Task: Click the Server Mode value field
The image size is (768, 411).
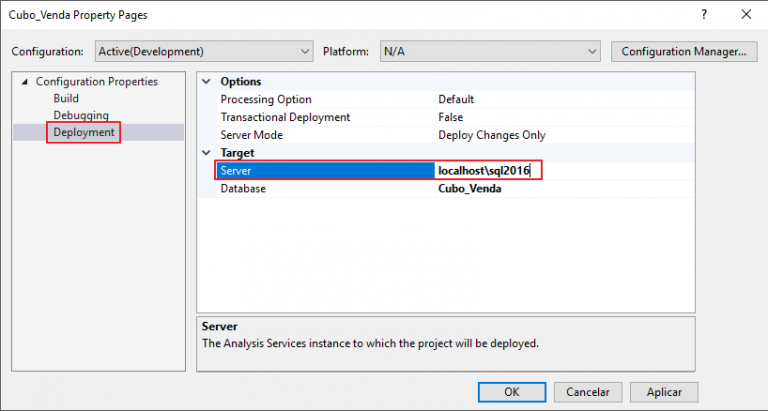Action: click(491, 135)
